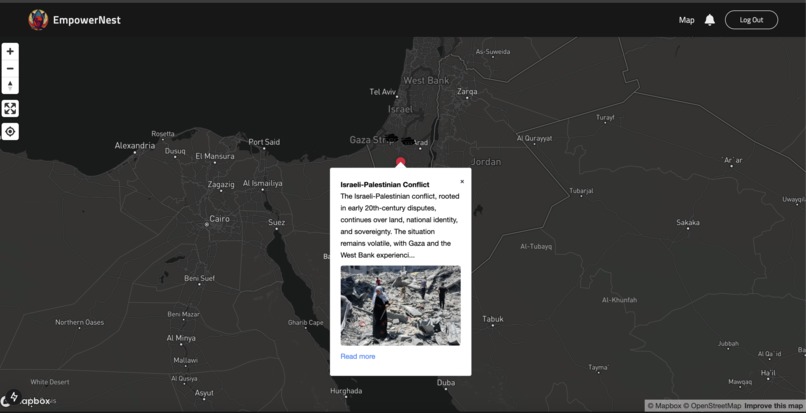
Task: Open the Read more link
Action: click(358, 356)
